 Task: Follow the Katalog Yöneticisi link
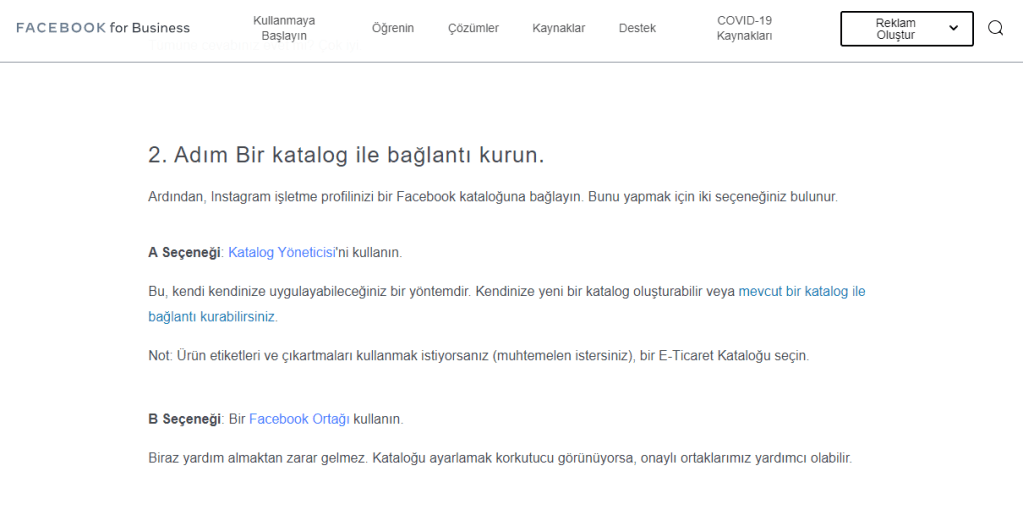coord(281,253)
